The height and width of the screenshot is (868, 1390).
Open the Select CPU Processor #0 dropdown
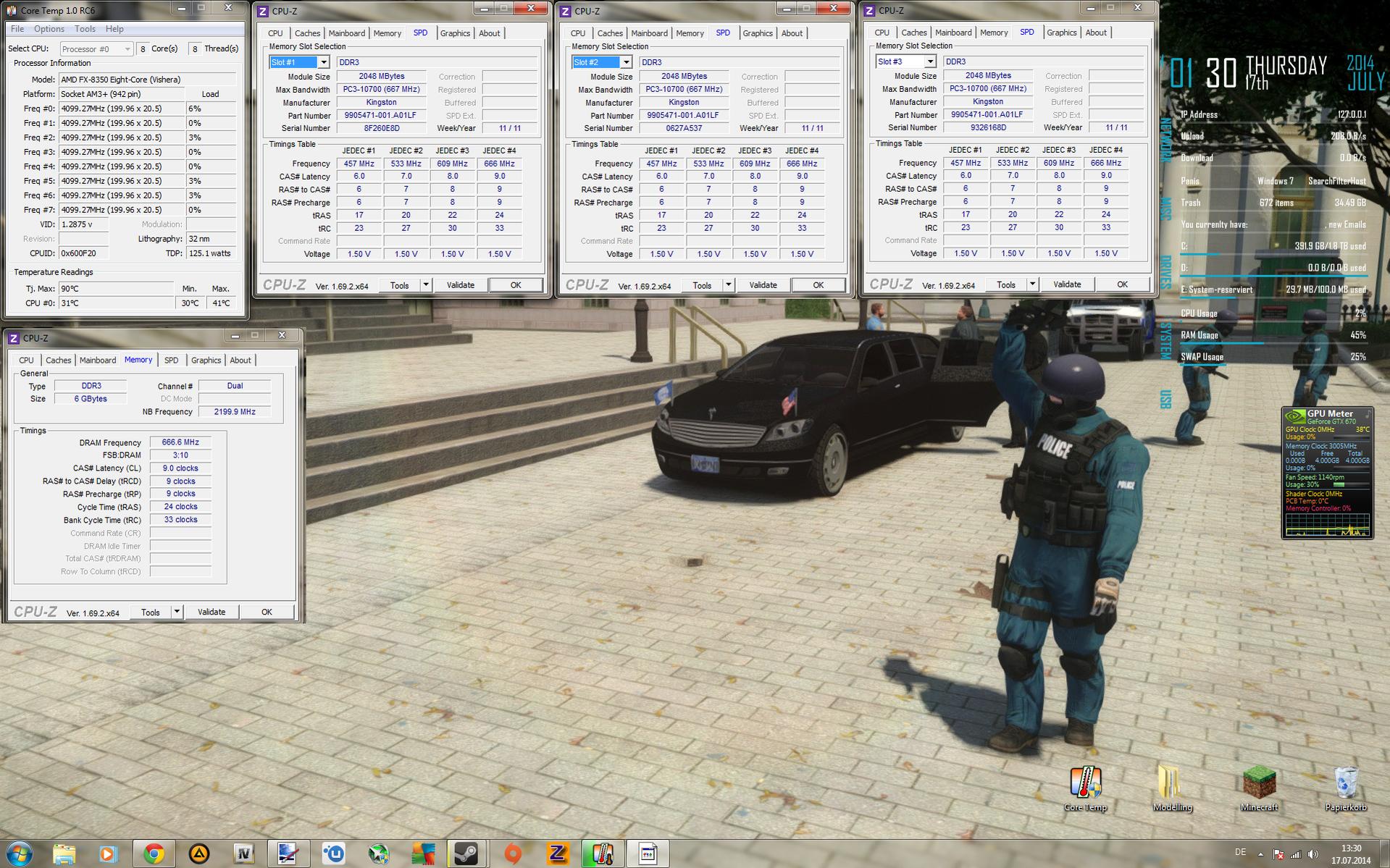click(x=96, y=49)
